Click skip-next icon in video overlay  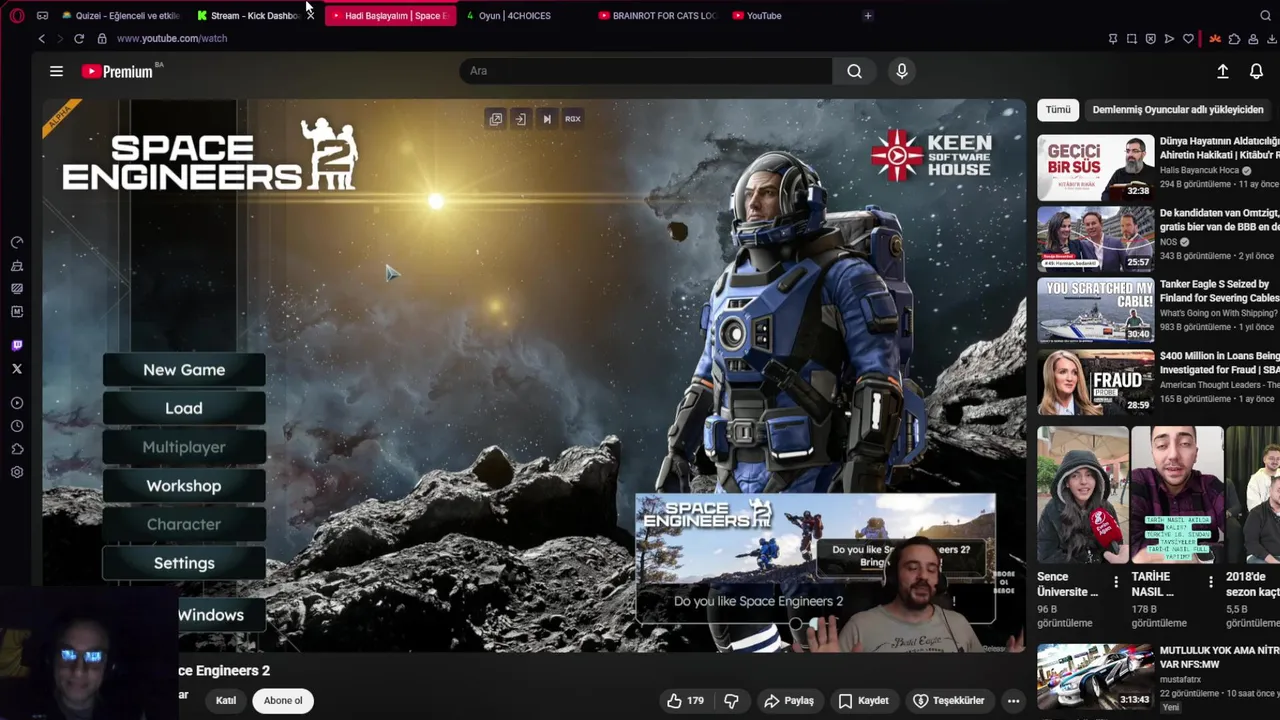pyautogui.click(x=547, y=119)
